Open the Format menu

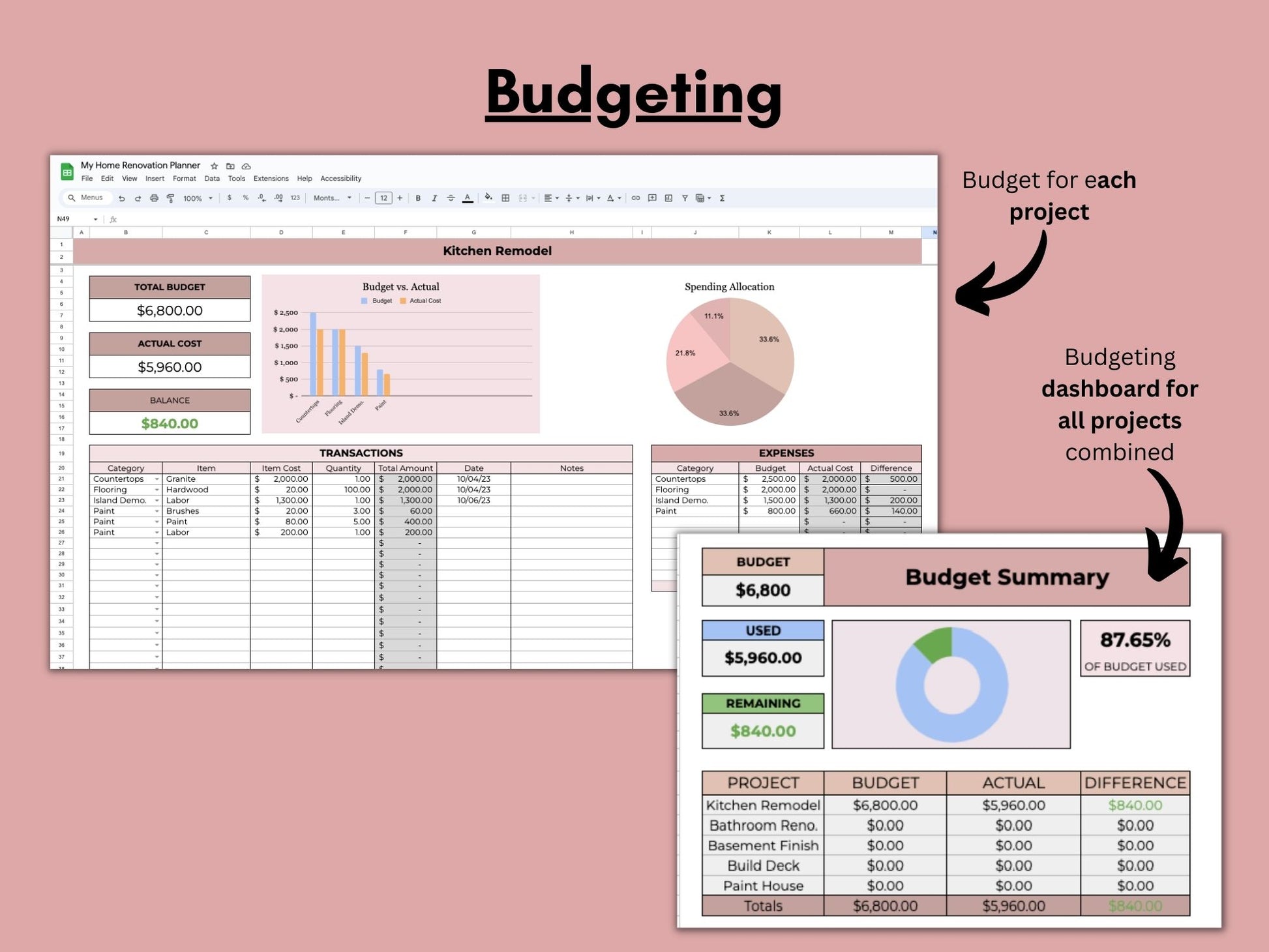[184, 179]
